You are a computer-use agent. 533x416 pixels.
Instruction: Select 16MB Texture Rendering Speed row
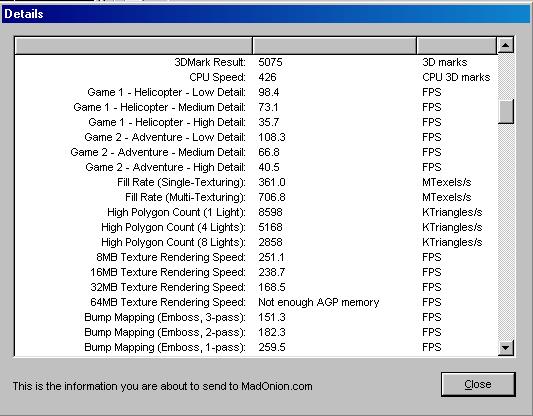pos(256,272)
